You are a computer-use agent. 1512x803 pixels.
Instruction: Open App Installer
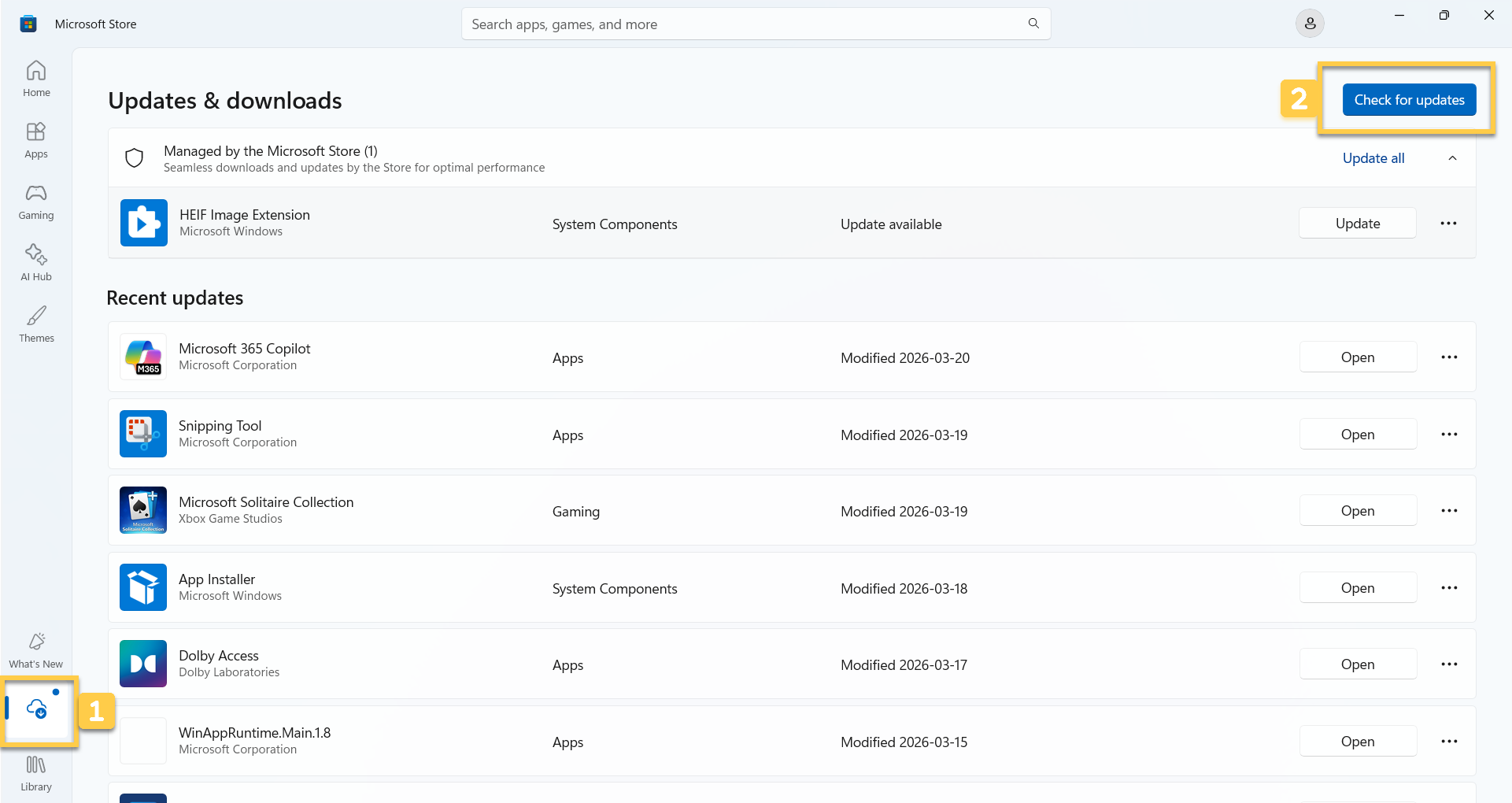click(x=1358, y=588)
